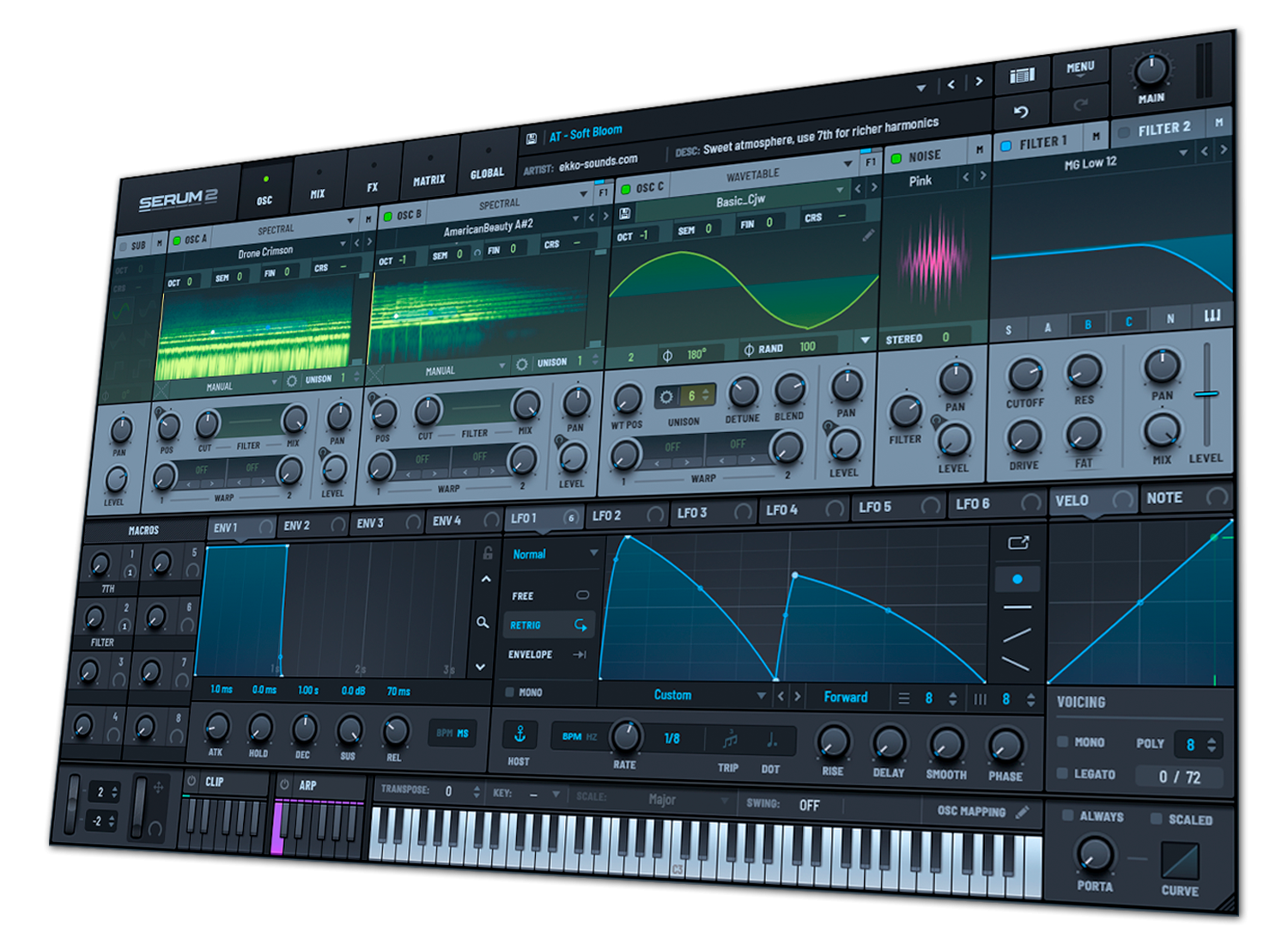
Task: Open the MENU at the top right
Action: (x=1080, y=67)
